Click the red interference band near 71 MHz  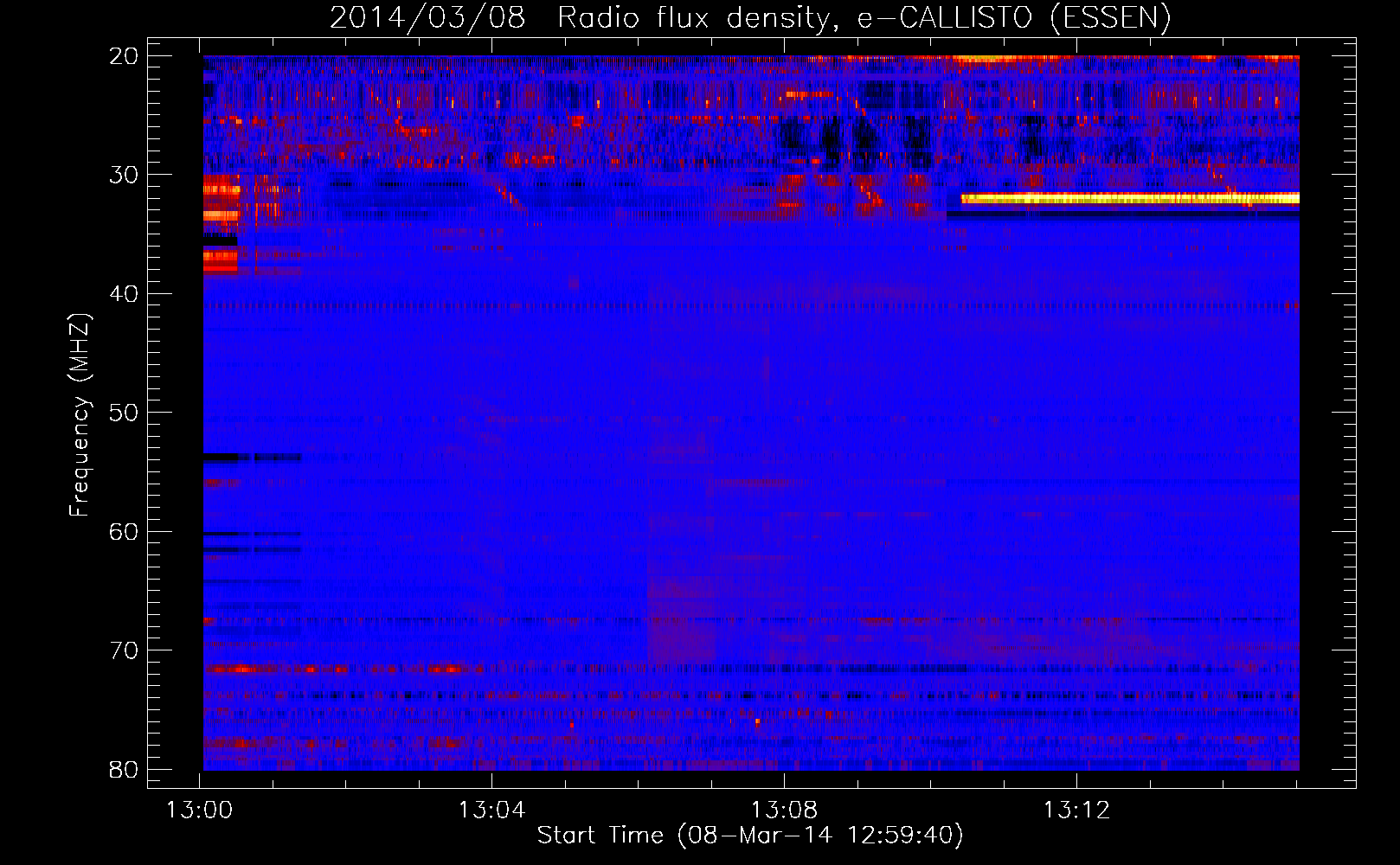[342, 669]
